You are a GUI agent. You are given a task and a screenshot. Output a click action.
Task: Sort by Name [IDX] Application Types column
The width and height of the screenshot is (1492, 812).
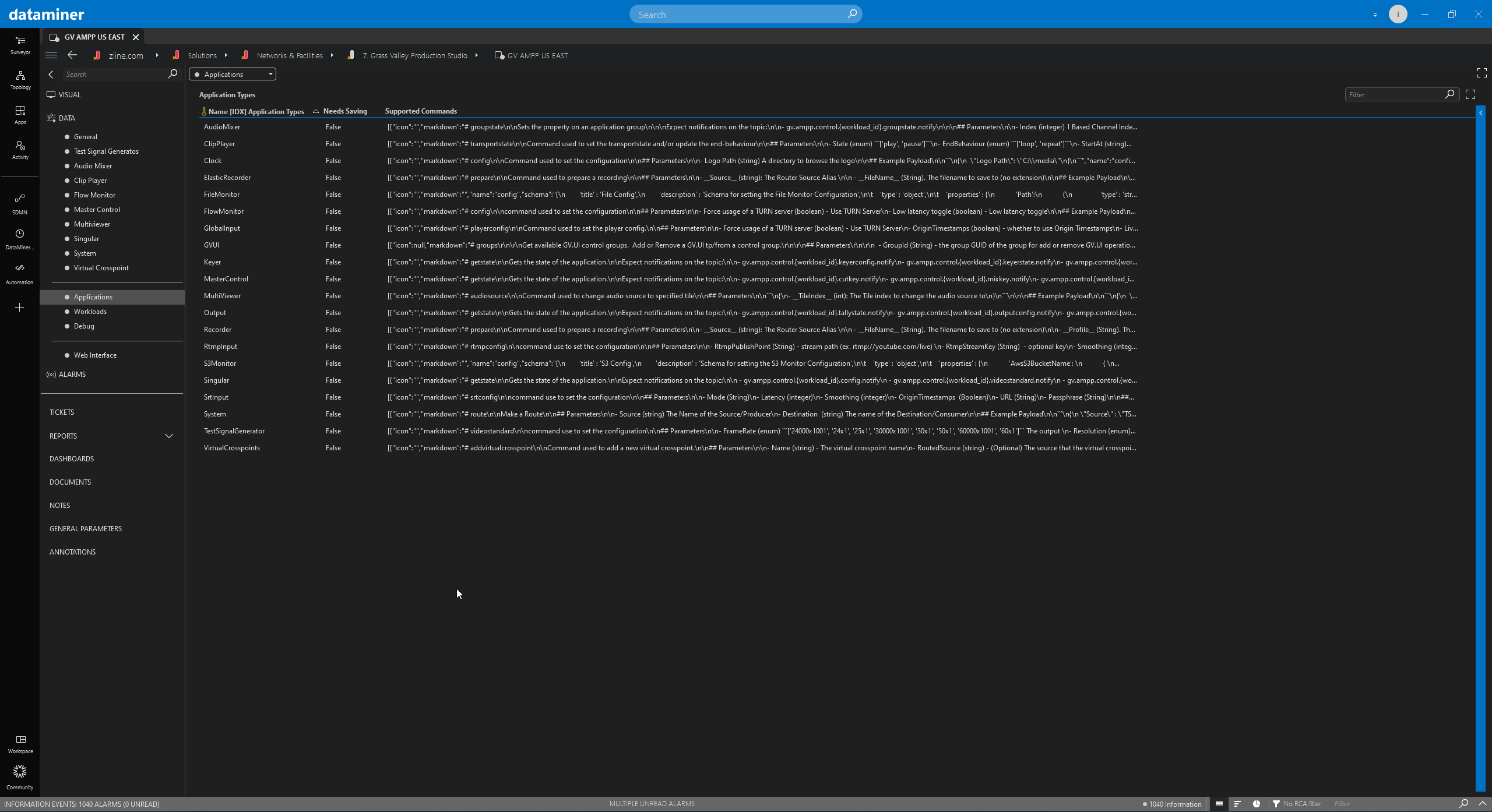pyautogui.click(x=256, y=111)
